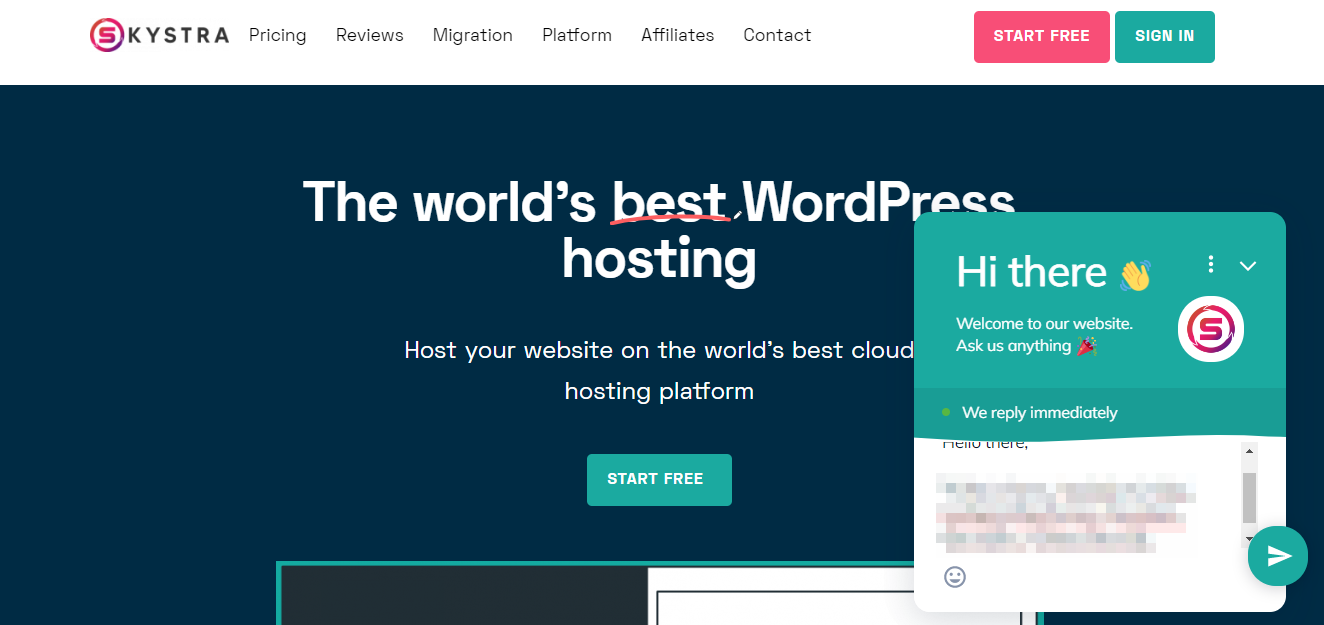
Task: Click the chat message scrollbar thumb
Action: click(1249, 499)
